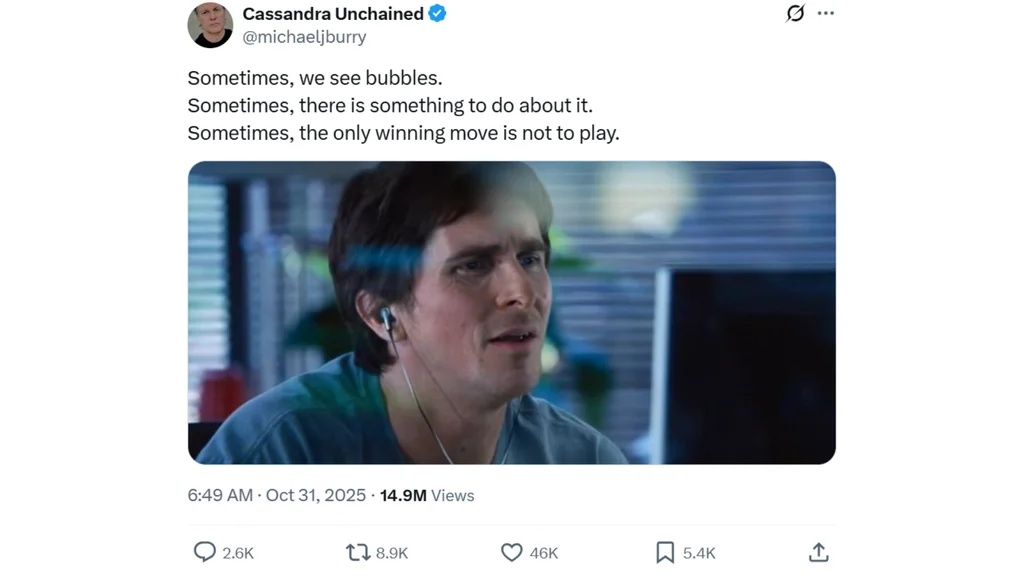Viewport: 1024px width, 576px height.
Task: Click the blue verified checkmark badge
Action: [437, 13]
